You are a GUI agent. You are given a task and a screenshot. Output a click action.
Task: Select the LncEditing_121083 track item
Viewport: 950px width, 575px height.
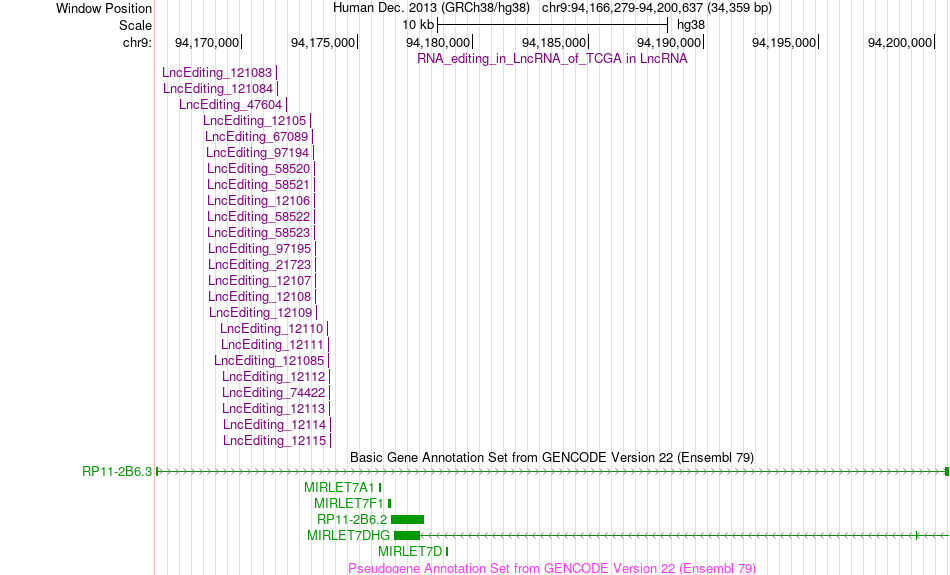point(217,73)
